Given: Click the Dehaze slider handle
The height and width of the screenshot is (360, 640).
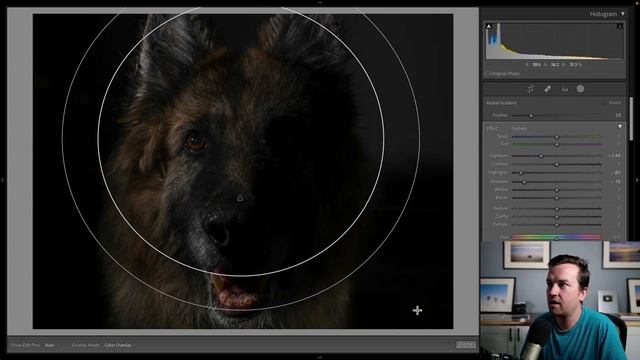Looking at the screenshot, I should (556, 225).
